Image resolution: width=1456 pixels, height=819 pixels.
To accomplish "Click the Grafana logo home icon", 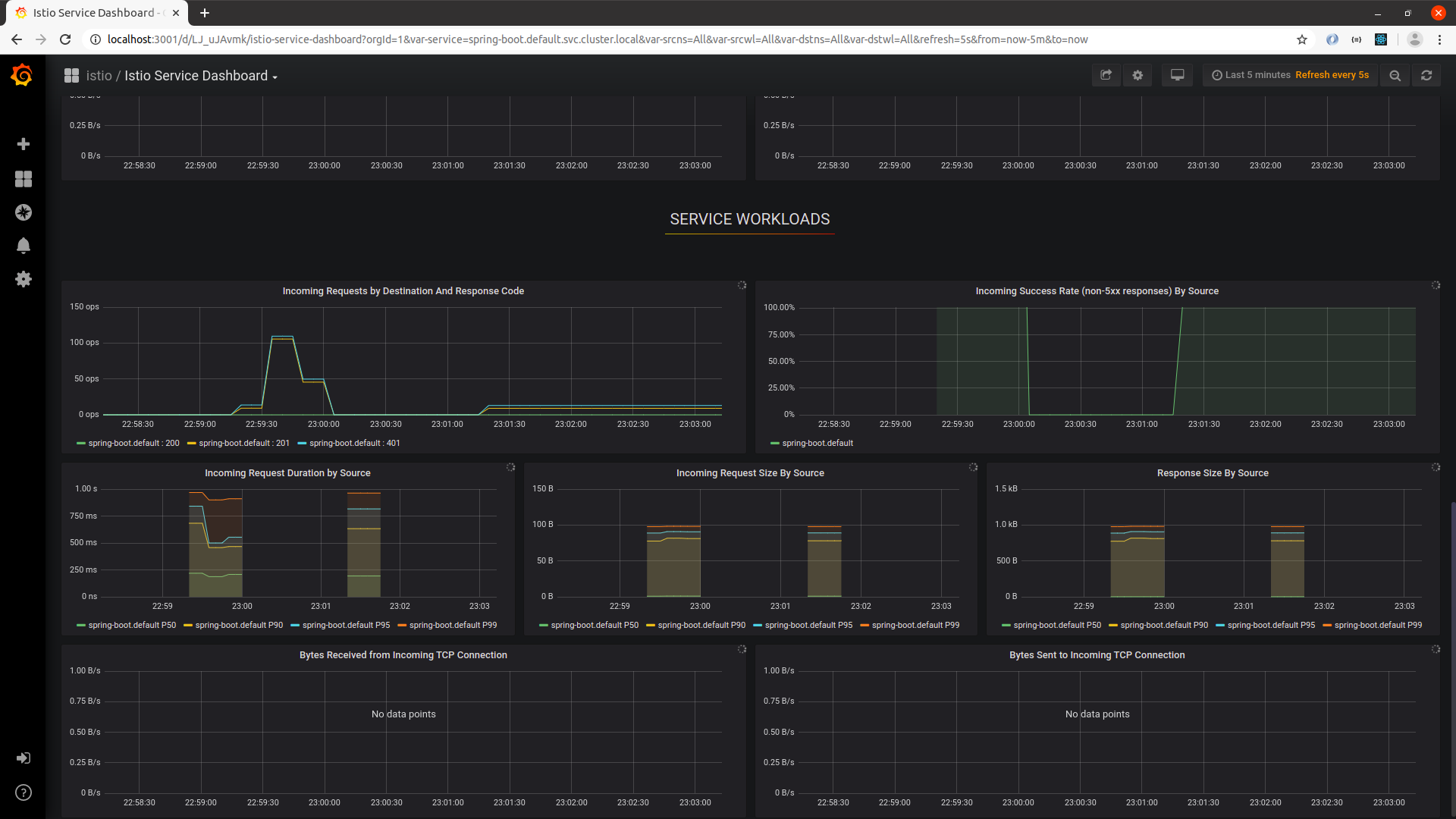I will (22, 75).
